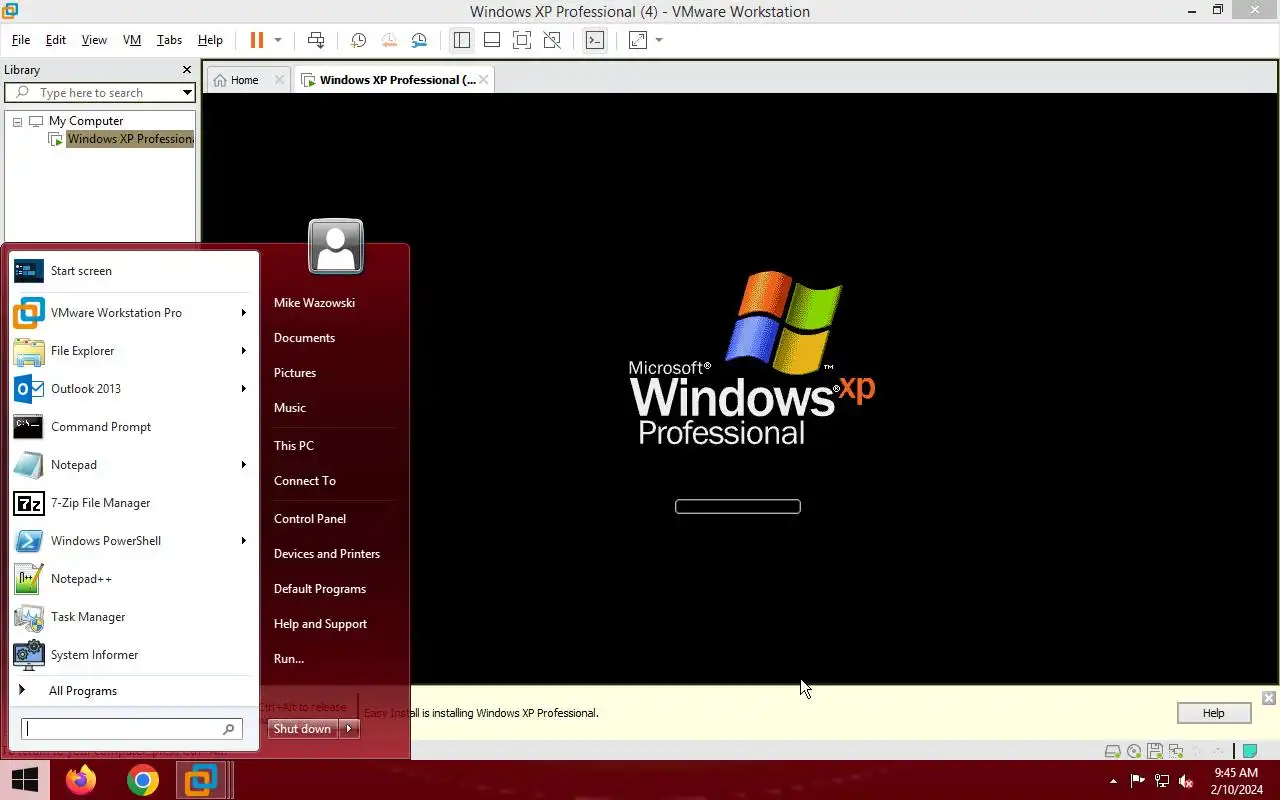The height and width of the screenshot is (800, 1280).
Task: Send Ctrl+Alt+Del to the virtual machine
Action: pos(316,40)
